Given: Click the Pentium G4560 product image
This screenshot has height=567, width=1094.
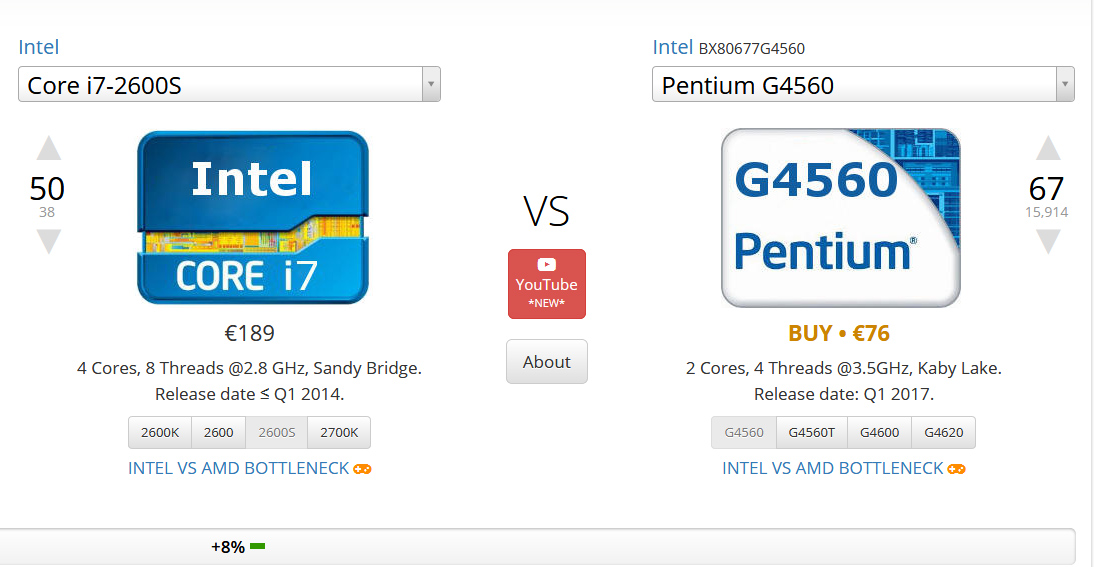Looking at the screenshot, I should click(840, 217).
